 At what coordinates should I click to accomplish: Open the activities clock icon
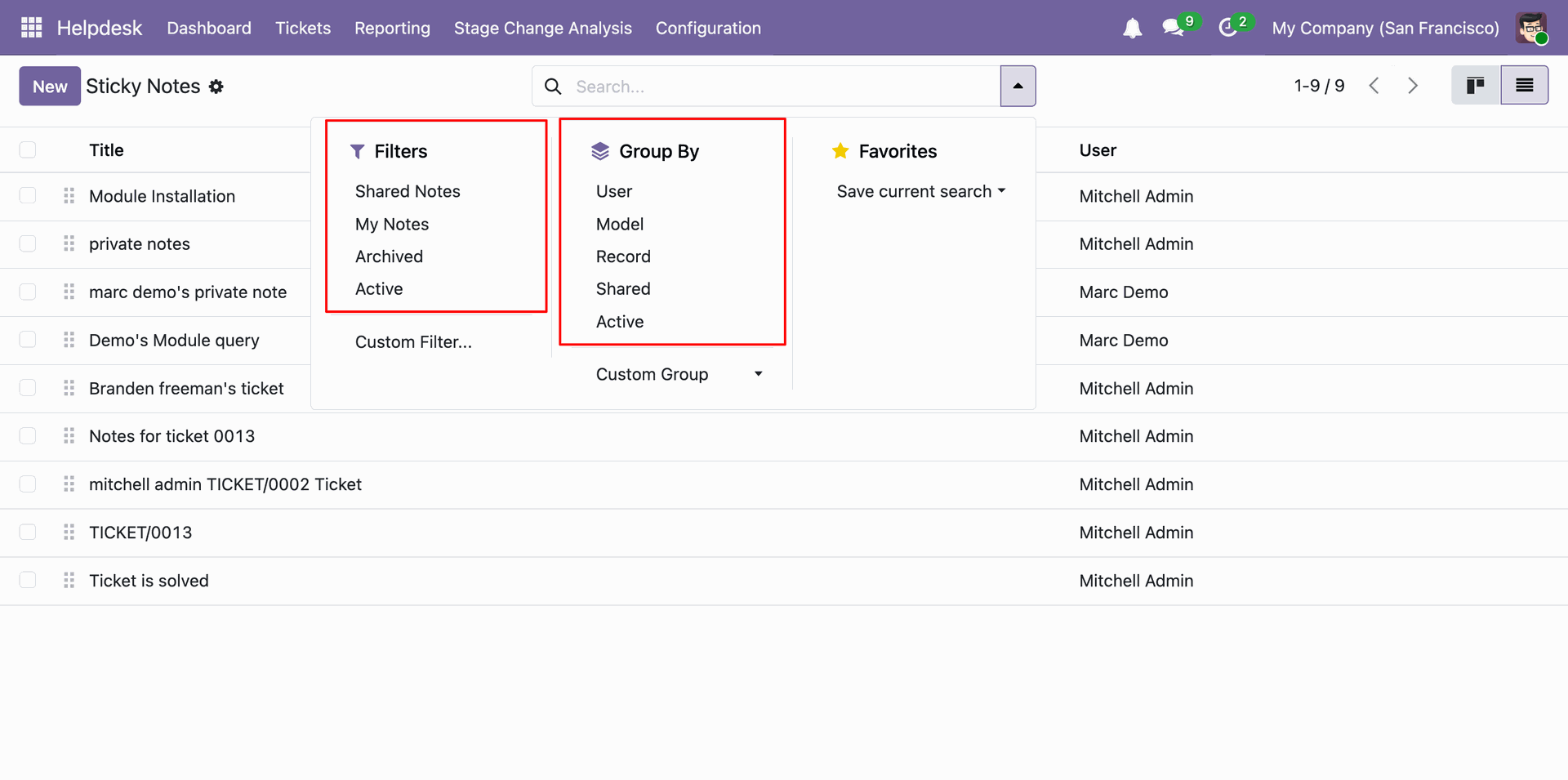1227,28
